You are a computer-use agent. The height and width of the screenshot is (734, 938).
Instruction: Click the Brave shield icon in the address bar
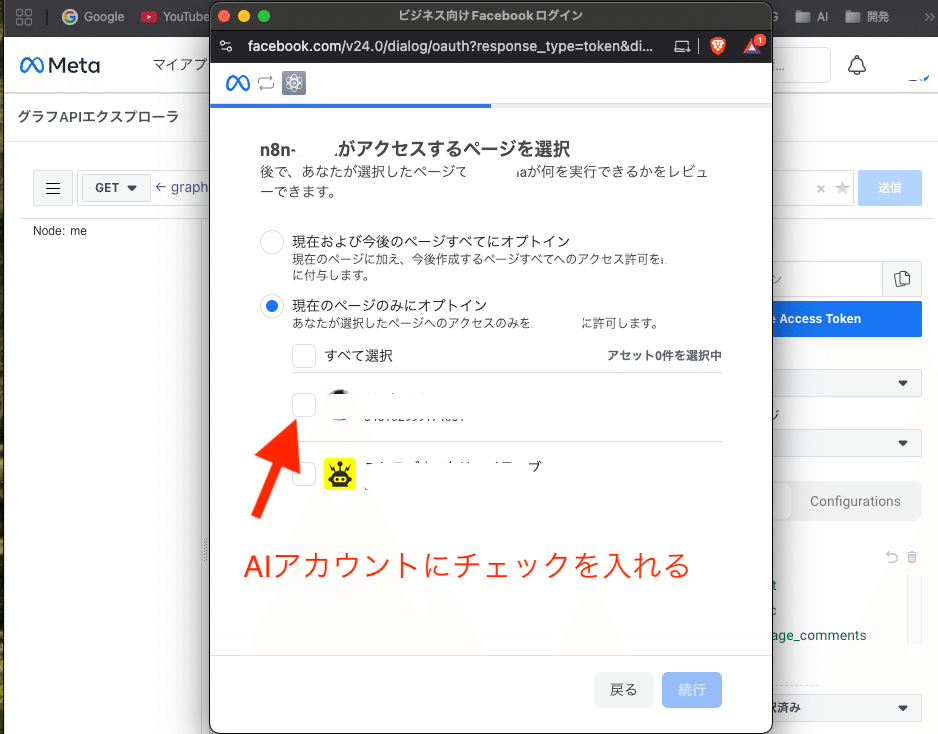point(718,46)
